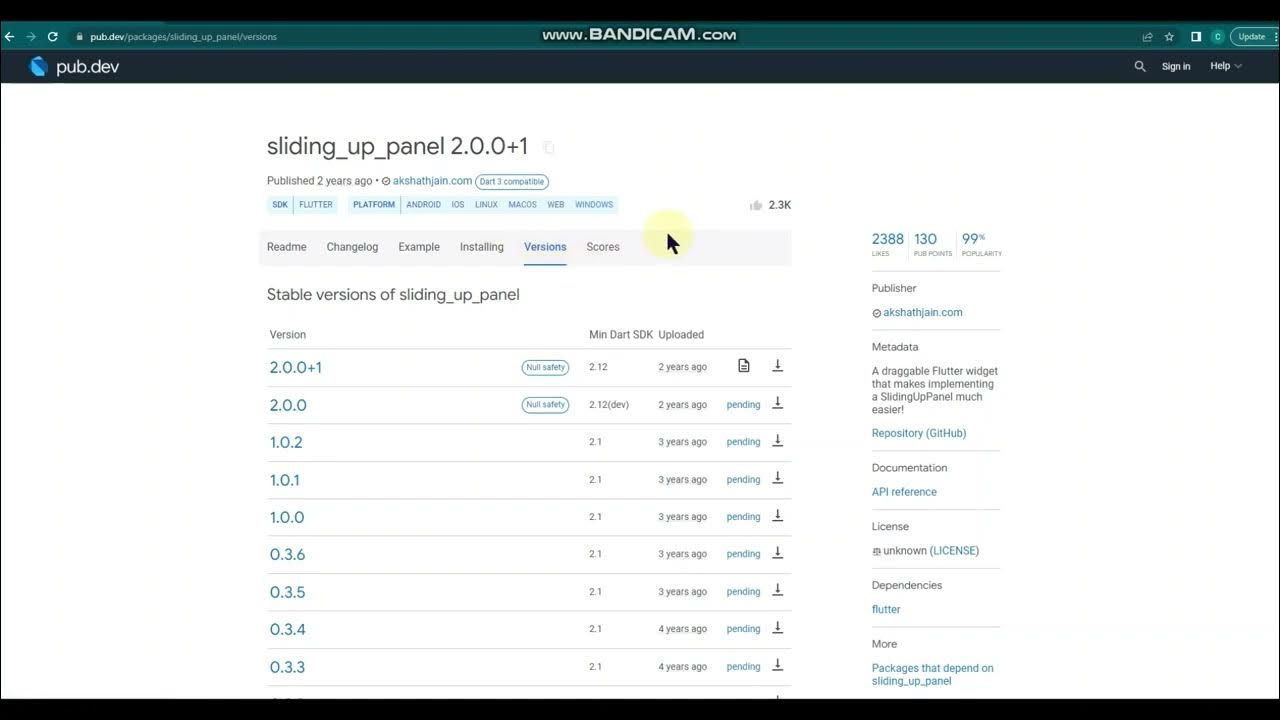The width and height of the screenshot is (1280, 720).
Task: Bookmark this page with the star icon
Action: (1169, 36)
